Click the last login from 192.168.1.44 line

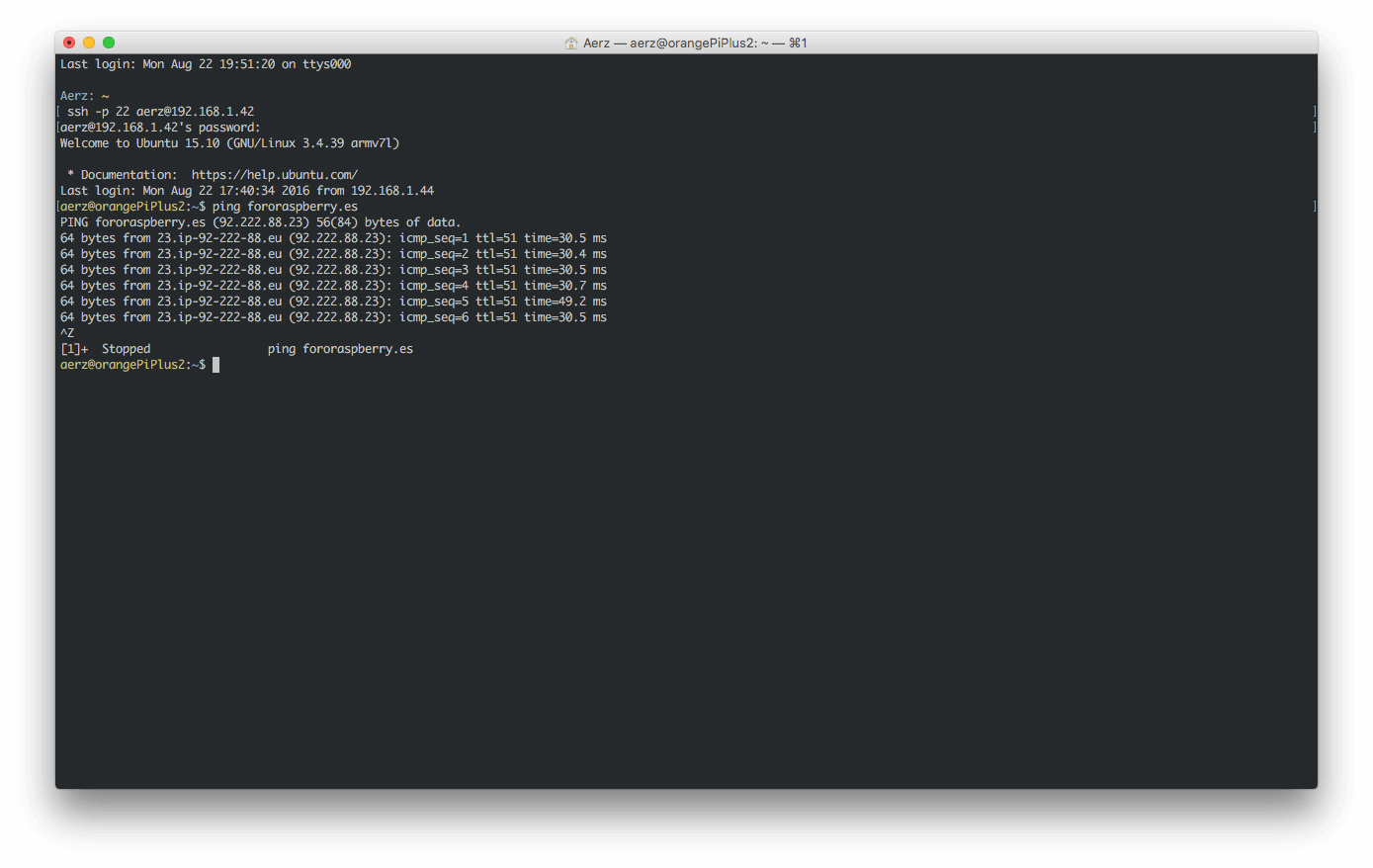pyautogui.click(x=247, y=191)
